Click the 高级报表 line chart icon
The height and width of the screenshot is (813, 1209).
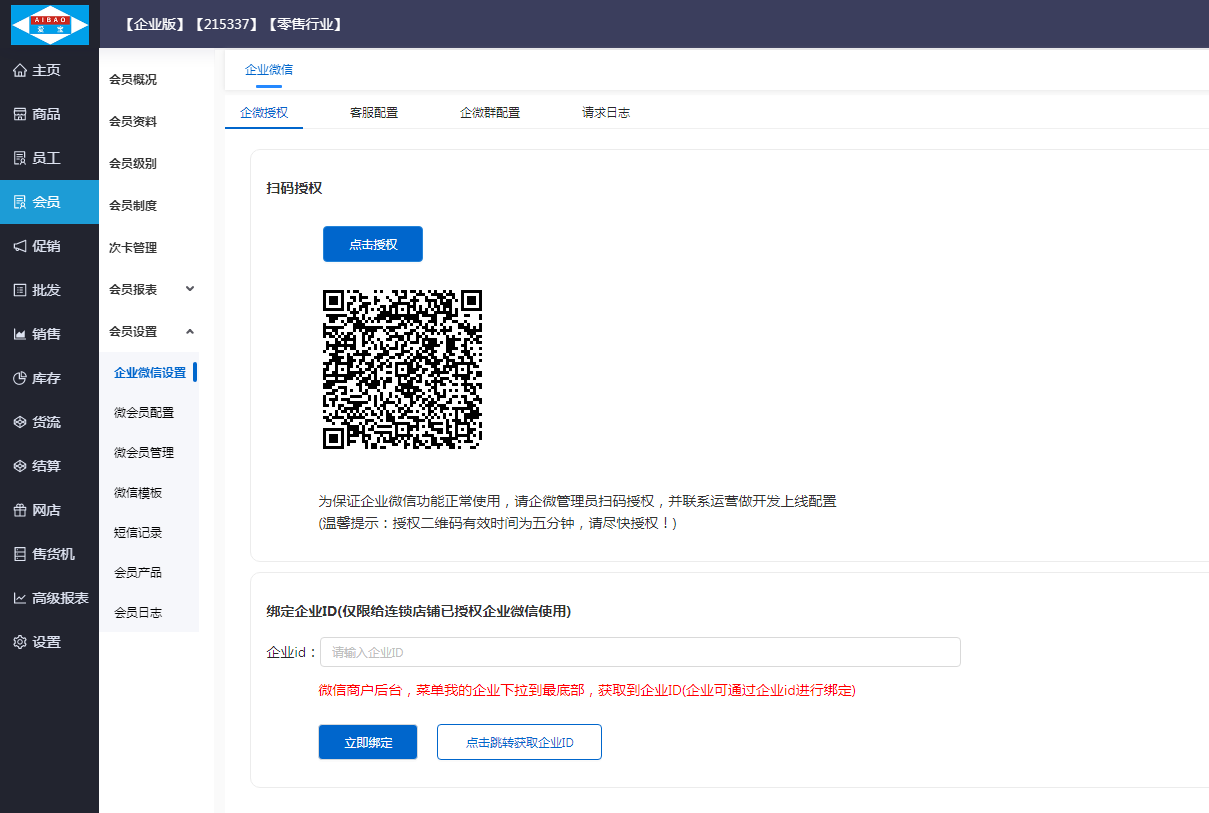20,598
